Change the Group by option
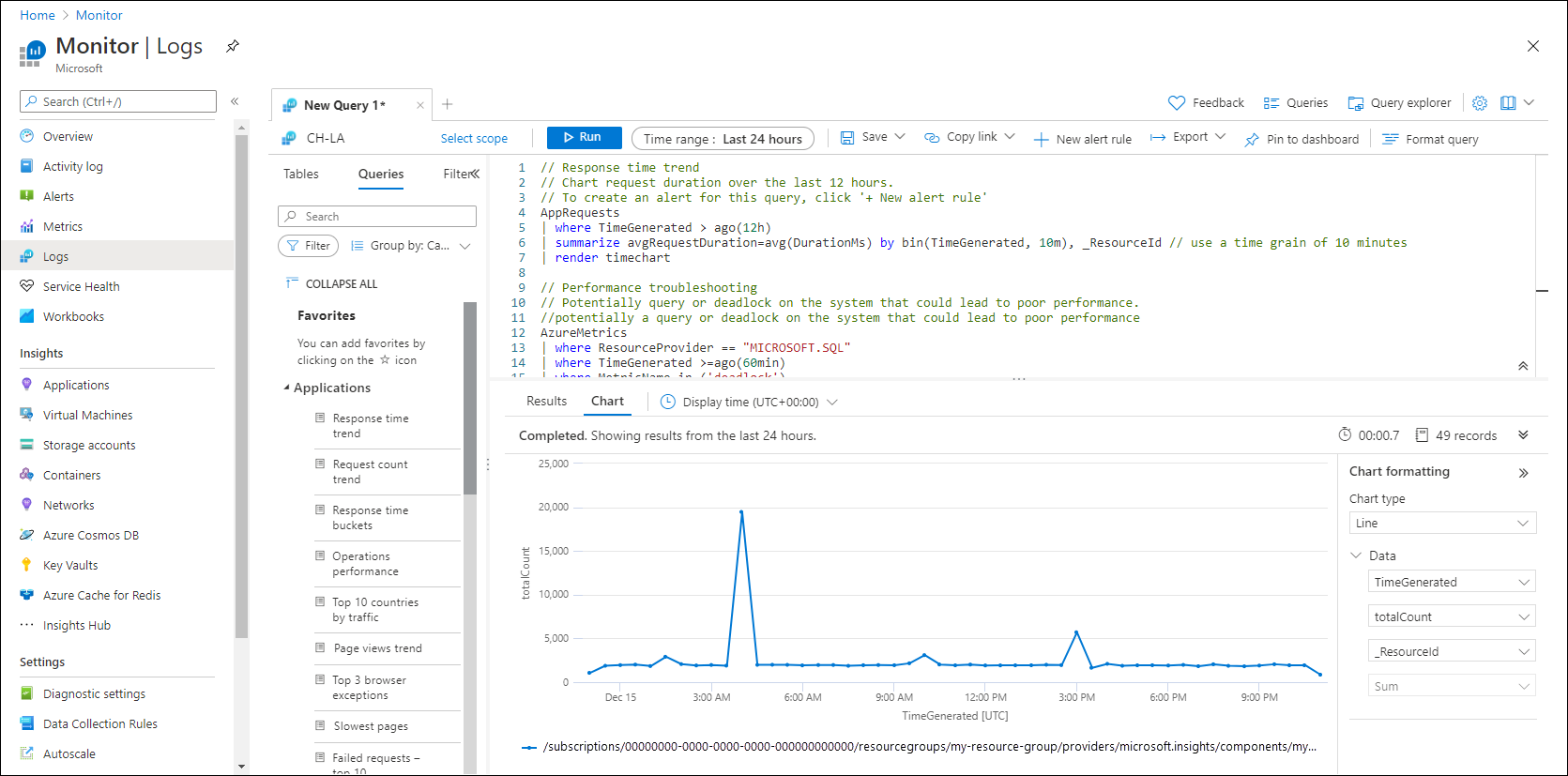The height and width of the screenshot is (776, 1568). click(x=410, y=246)
